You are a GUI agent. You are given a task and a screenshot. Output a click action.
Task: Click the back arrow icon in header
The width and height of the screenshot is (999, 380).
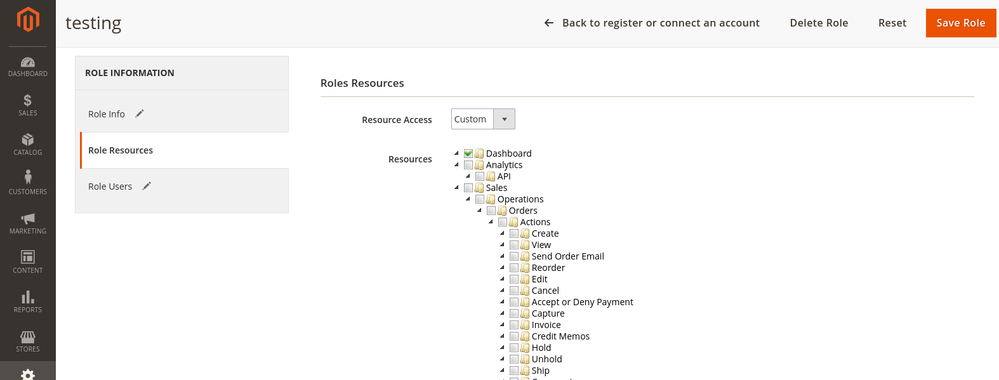(549, 23)
